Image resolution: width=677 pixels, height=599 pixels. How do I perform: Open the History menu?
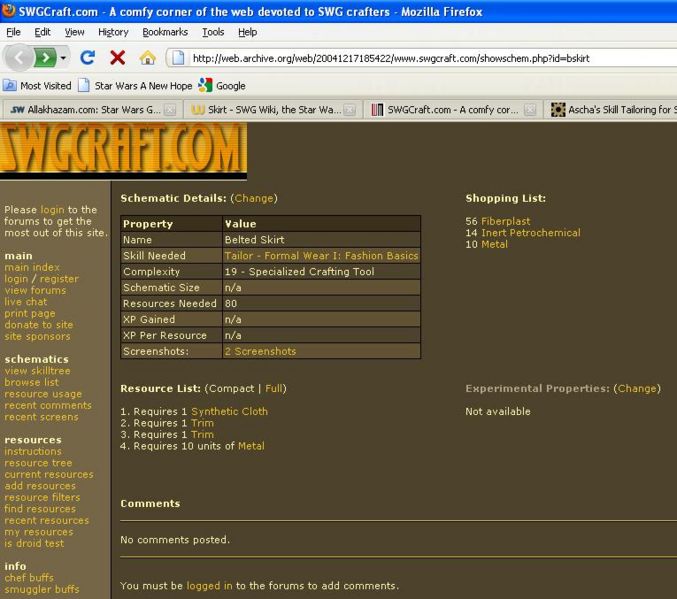tap(113, 32)
